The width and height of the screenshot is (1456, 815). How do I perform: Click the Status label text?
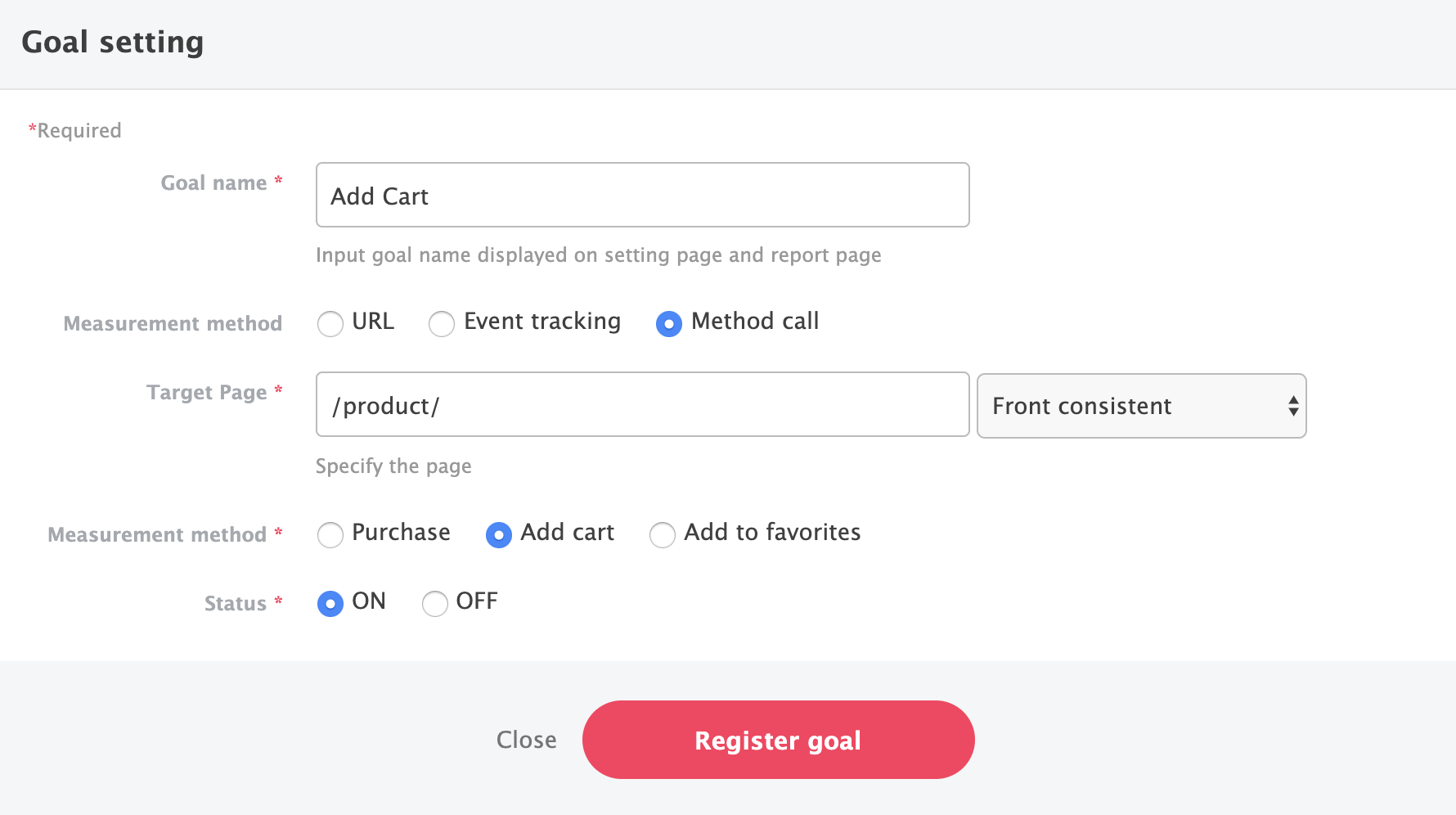[236, 604]
